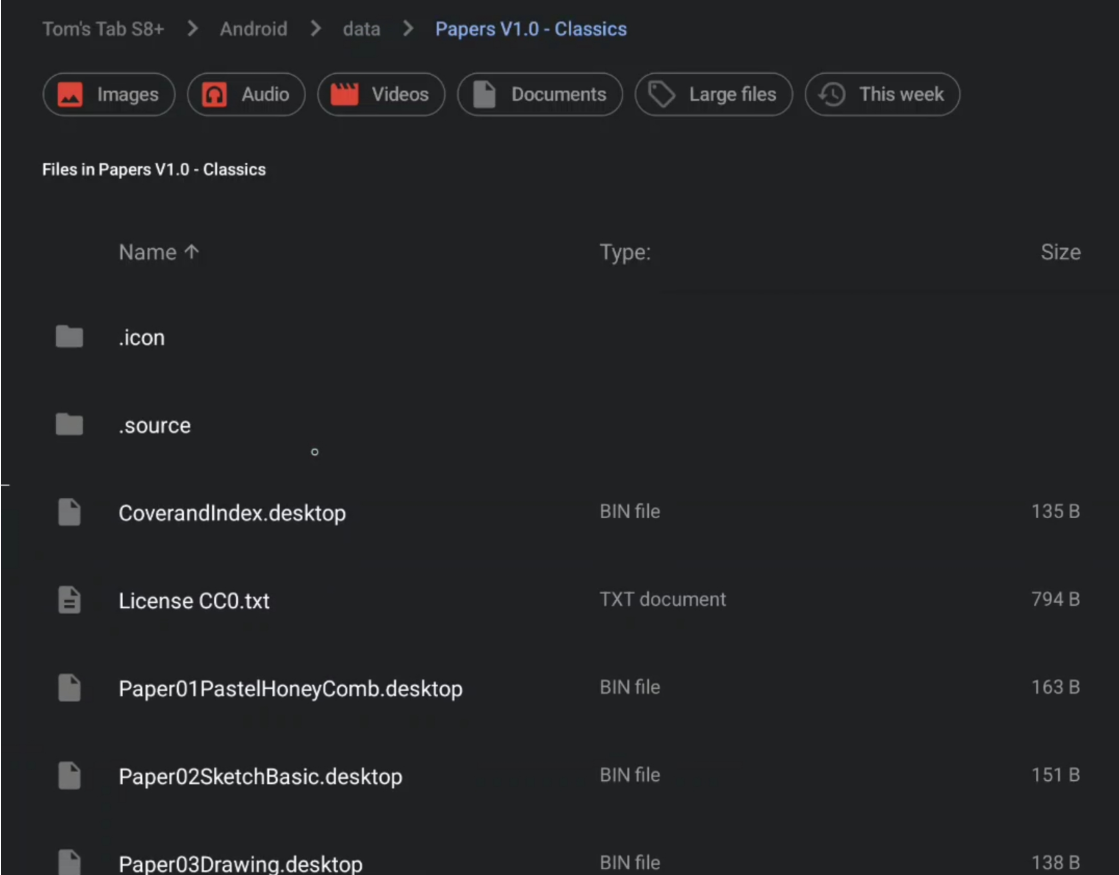This screenshot has height=875, width=1119.
Task: Click the Audio headphone icon
Action: 214,95
